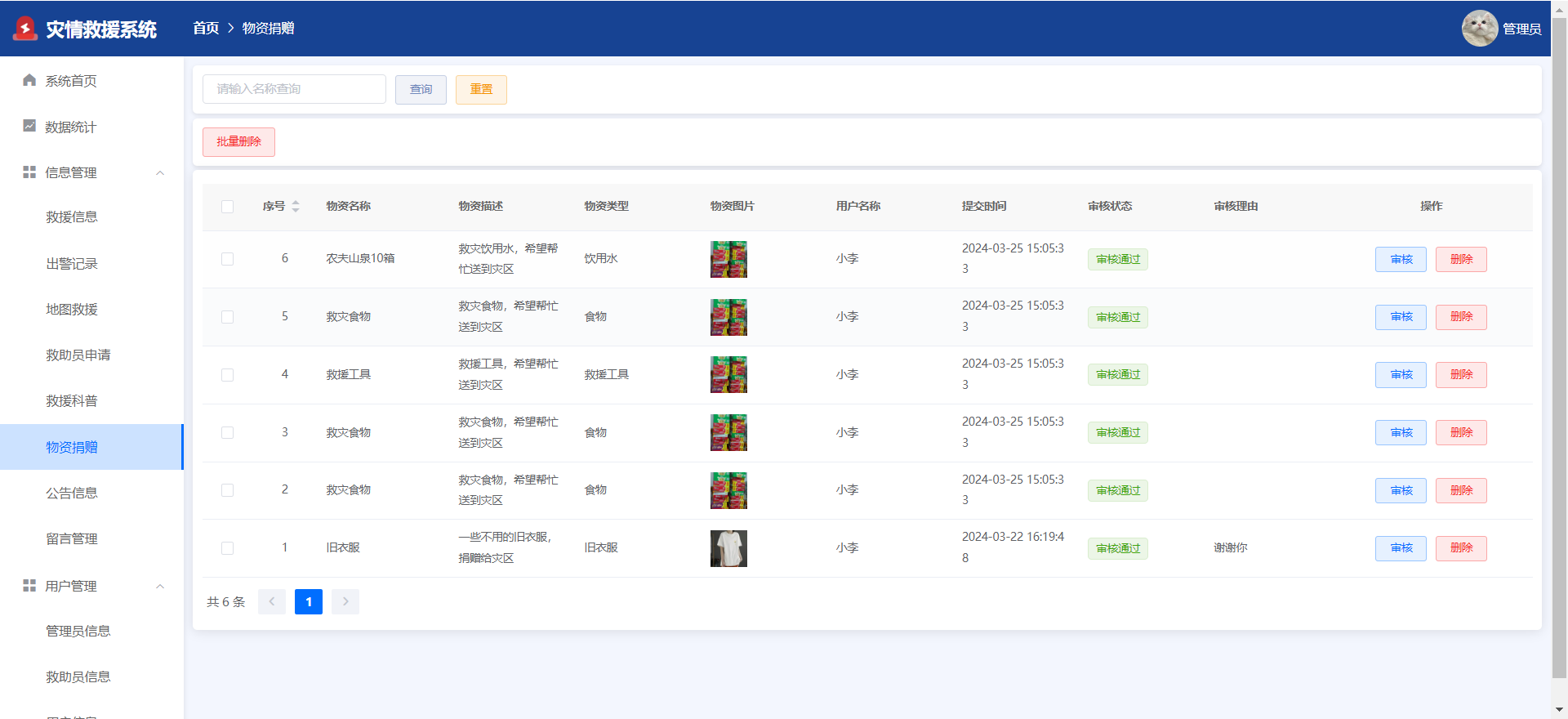
Task: Check the row with 序号 3
Action: tap(227, 433)
